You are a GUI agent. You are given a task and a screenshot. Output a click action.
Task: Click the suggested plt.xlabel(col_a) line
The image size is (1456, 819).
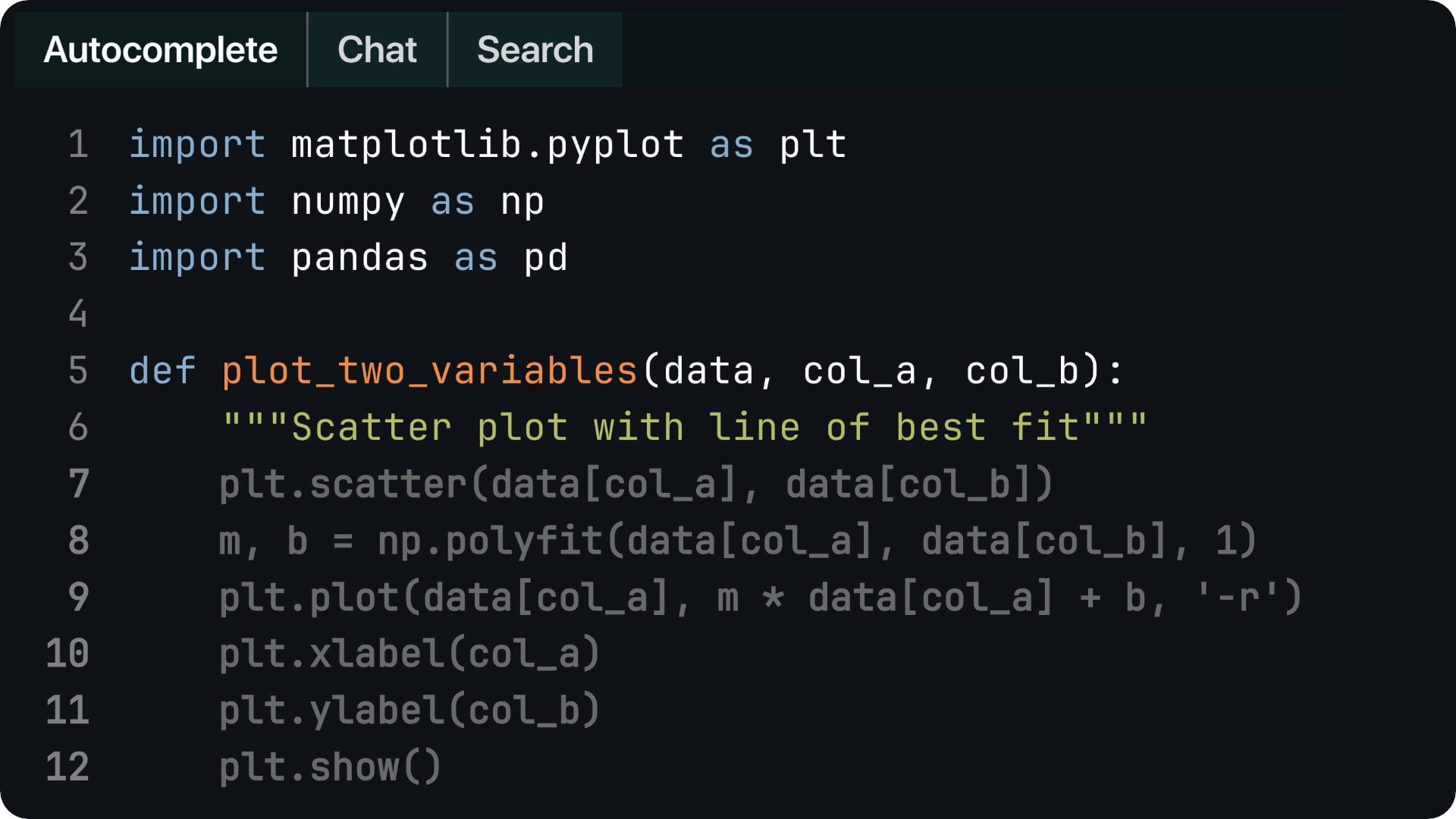click(409, 654)
